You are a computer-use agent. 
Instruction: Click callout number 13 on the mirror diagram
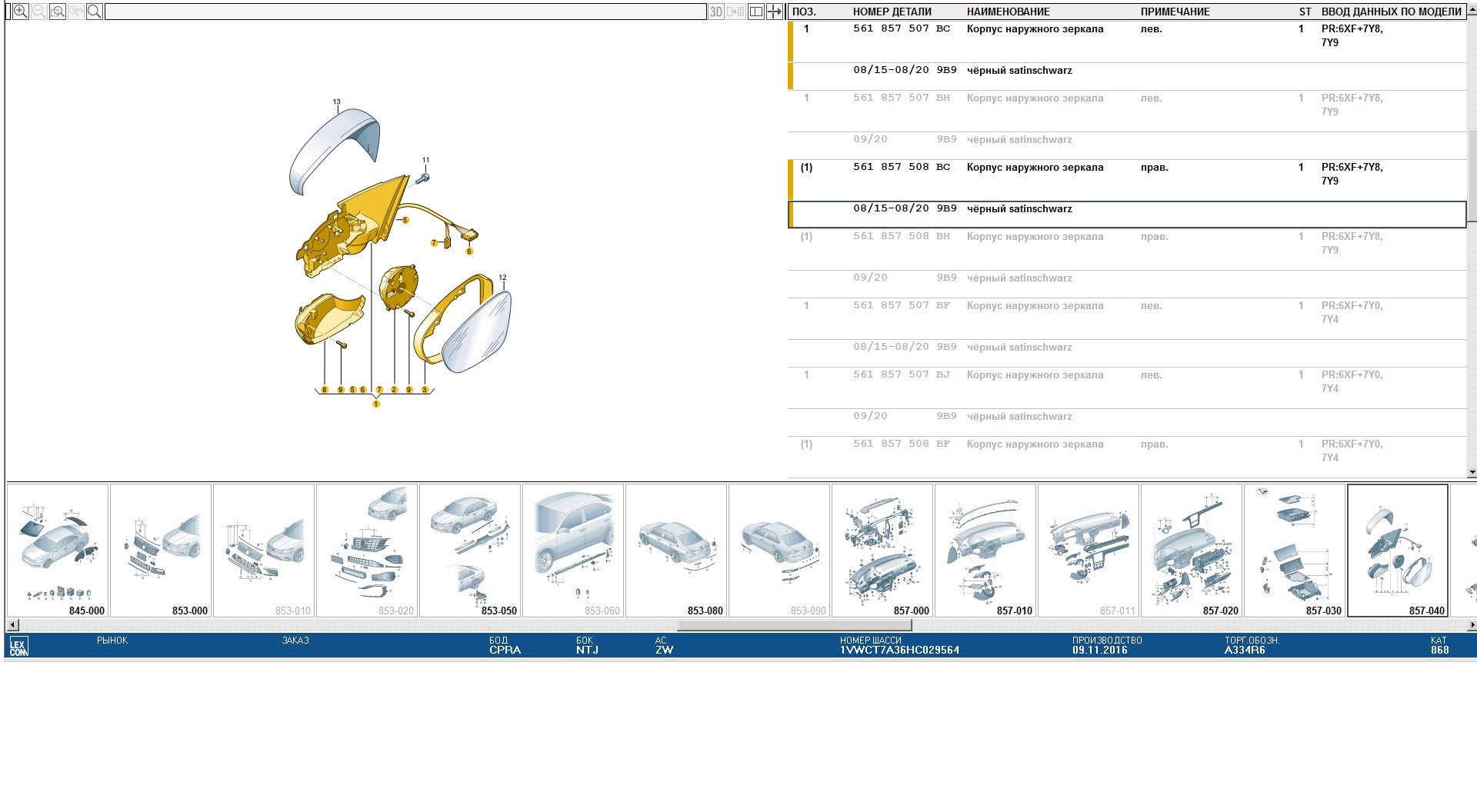[x=336, y=102]
